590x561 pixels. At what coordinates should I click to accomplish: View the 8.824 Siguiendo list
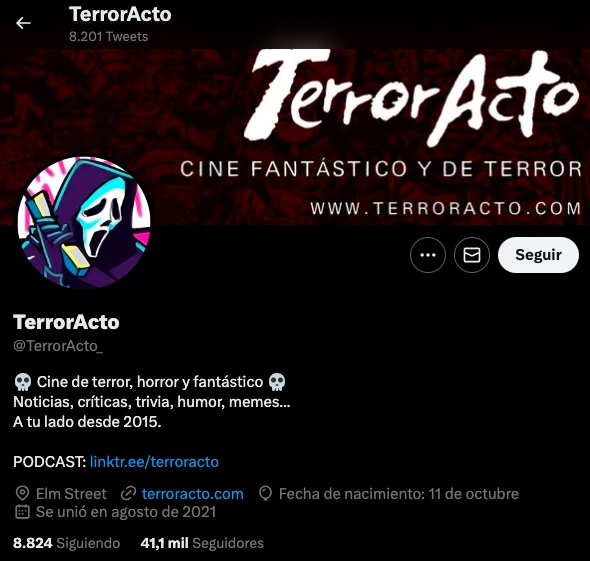67,543
